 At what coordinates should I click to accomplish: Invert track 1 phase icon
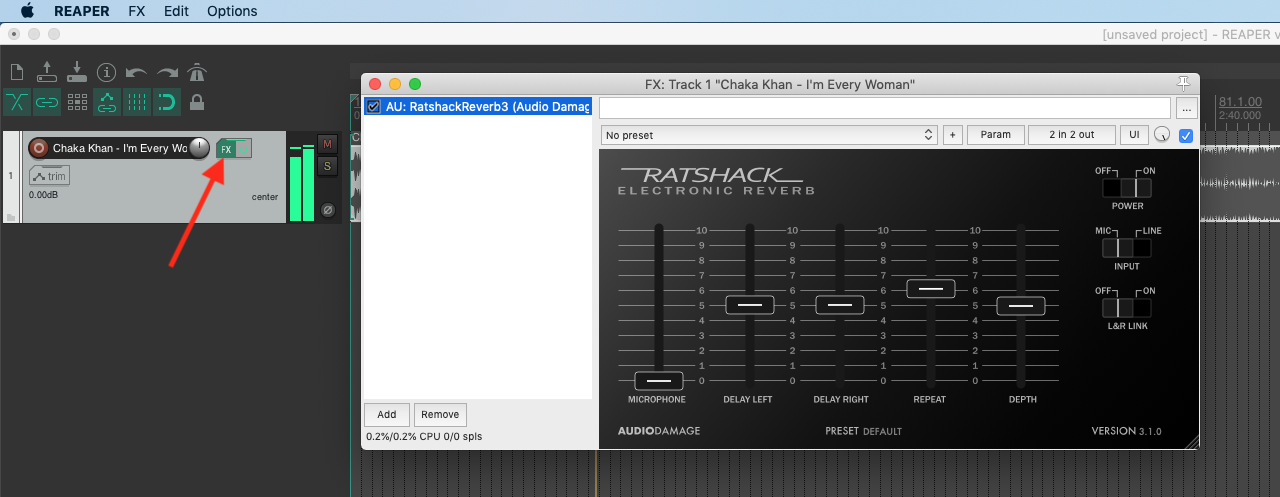click(x=327, y=210)
